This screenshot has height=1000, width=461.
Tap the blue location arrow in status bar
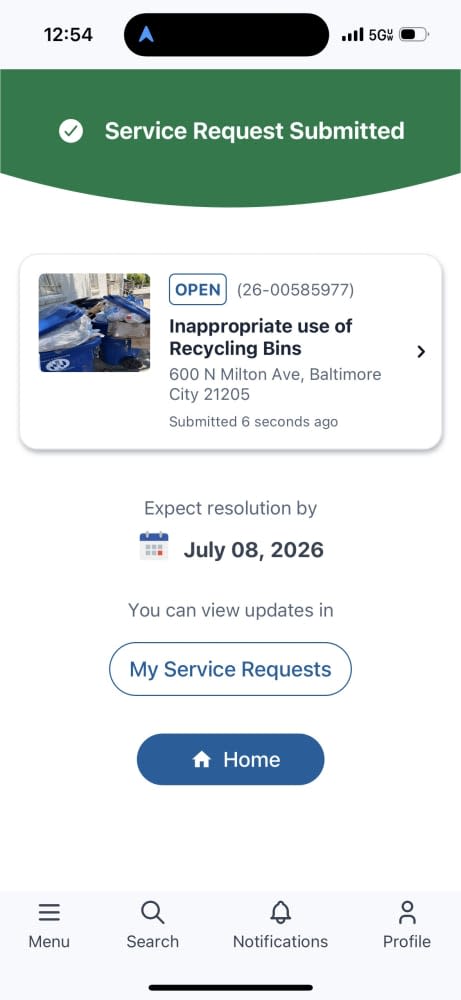[146, 34]
